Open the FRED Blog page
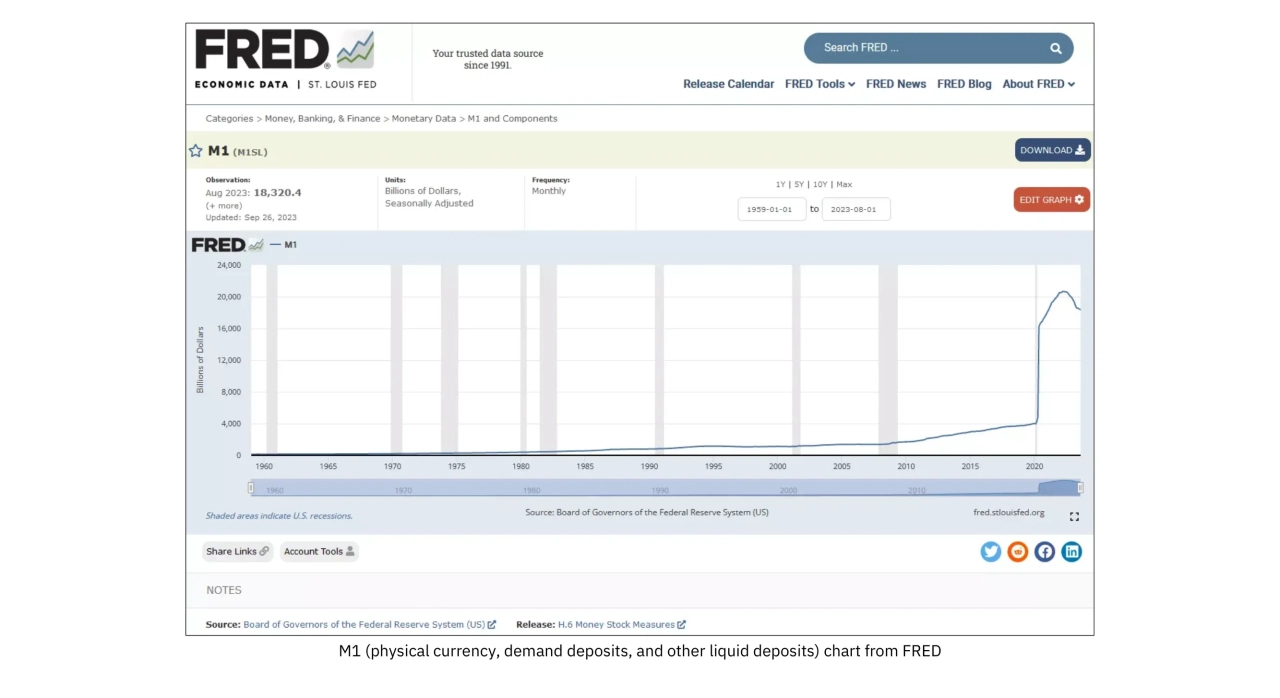Screen dimensions: 1280x698 pos(964,84)
